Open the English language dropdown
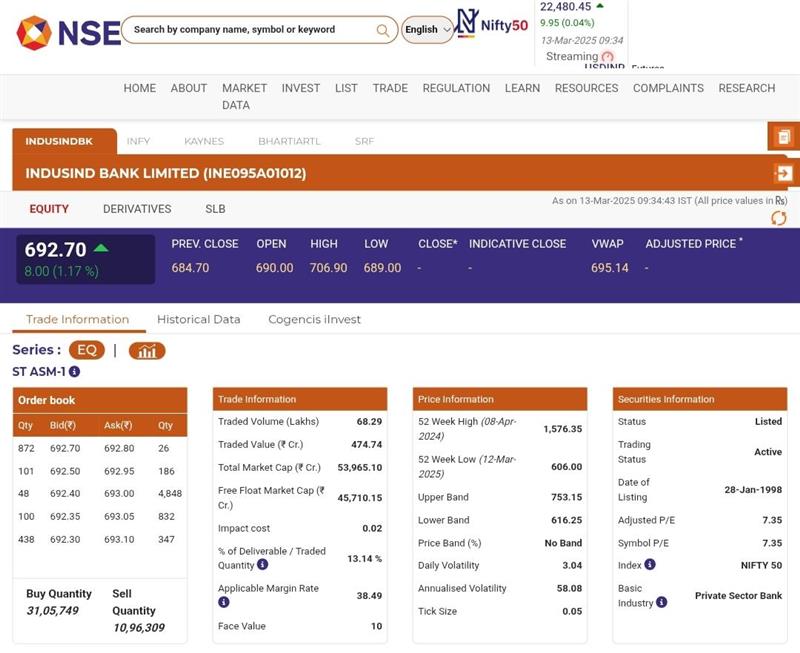Screen dimensions: 800x653 click(x=427, y=30)
